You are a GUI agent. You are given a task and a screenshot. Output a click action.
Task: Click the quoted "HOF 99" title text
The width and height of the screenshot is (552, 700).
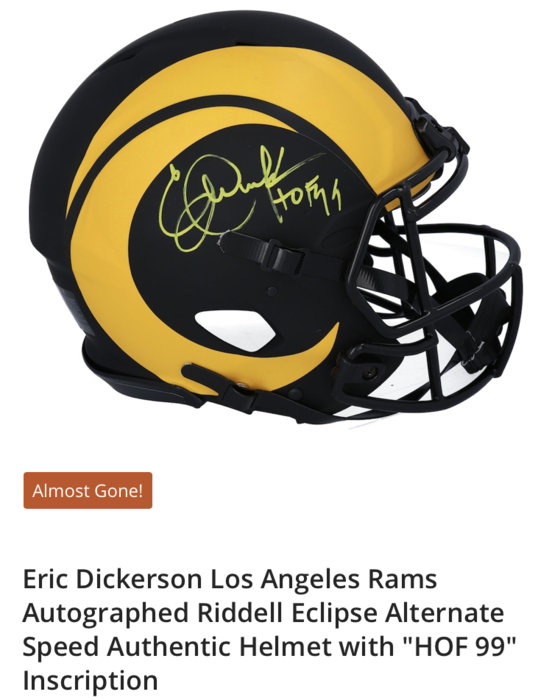(x=460, y=646)
